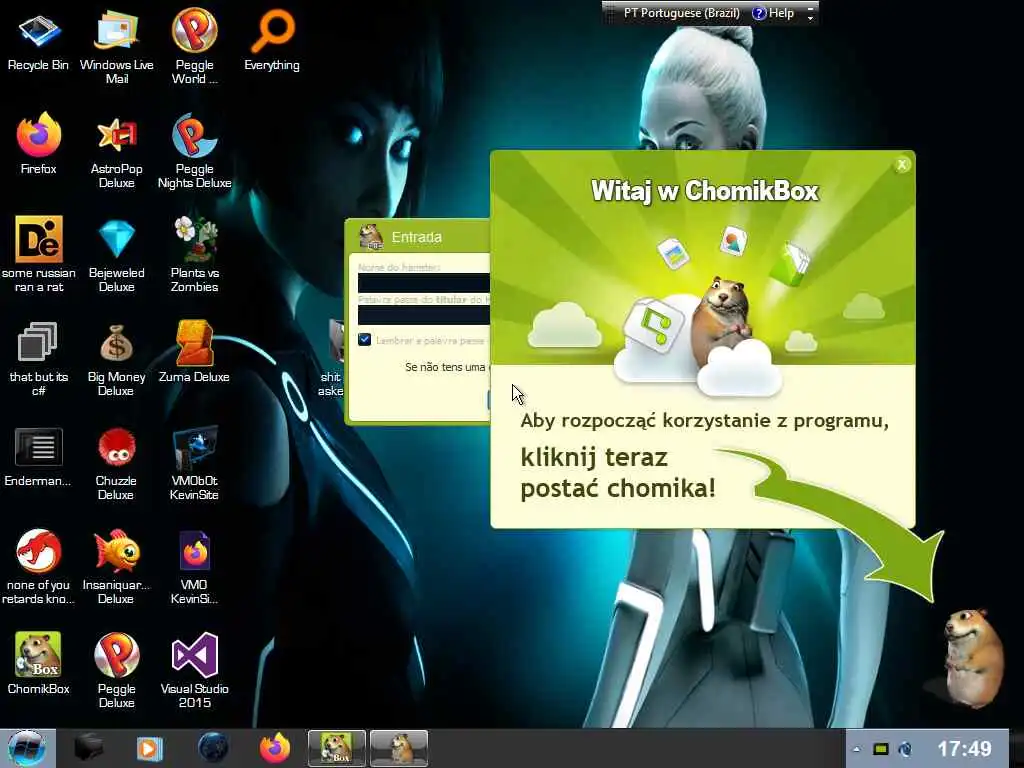
Task: Click Help on the language bar
Action: pyautogui.click(x=773, y=13)
